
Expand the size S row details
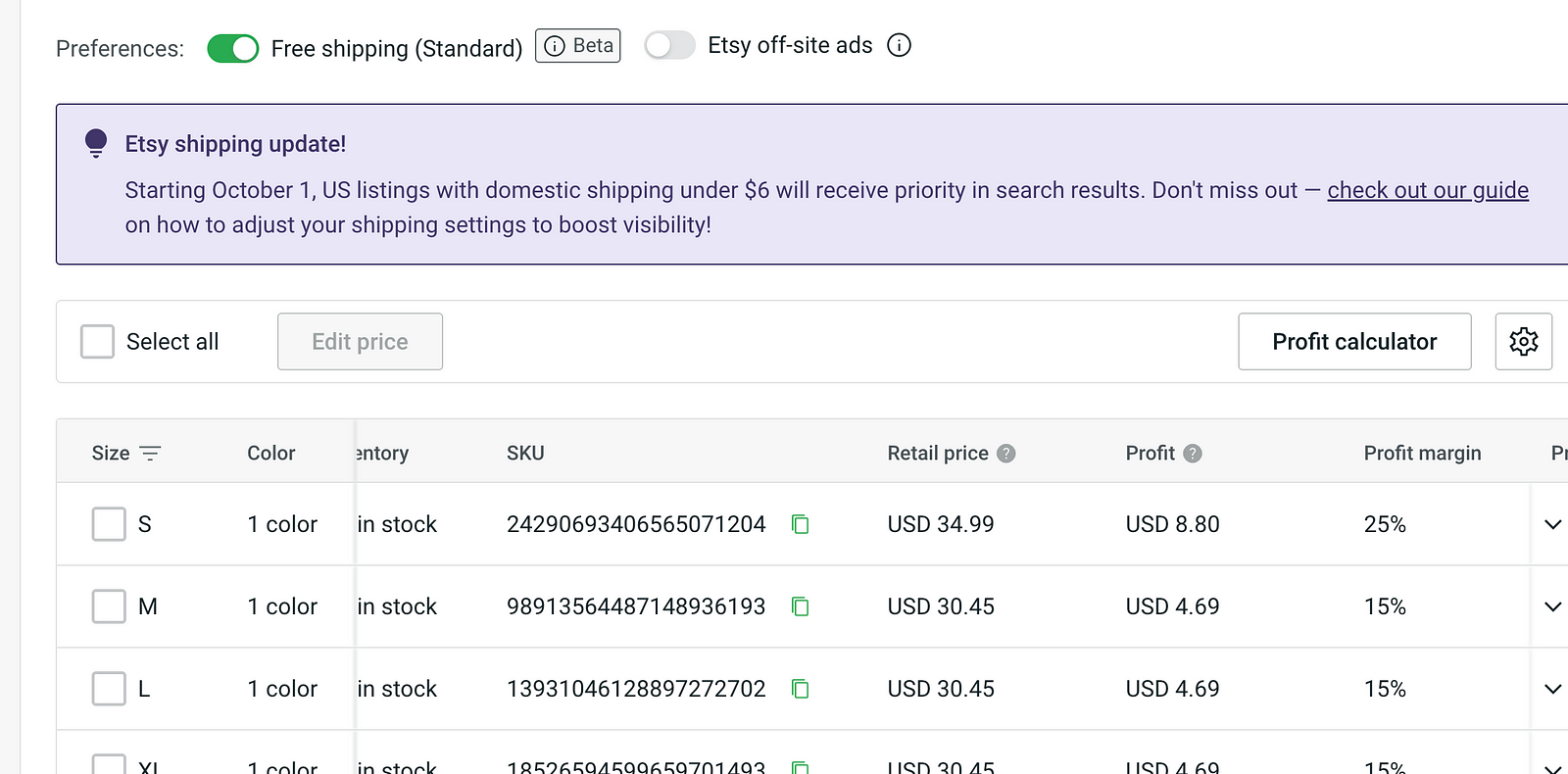pos(1552,524)
